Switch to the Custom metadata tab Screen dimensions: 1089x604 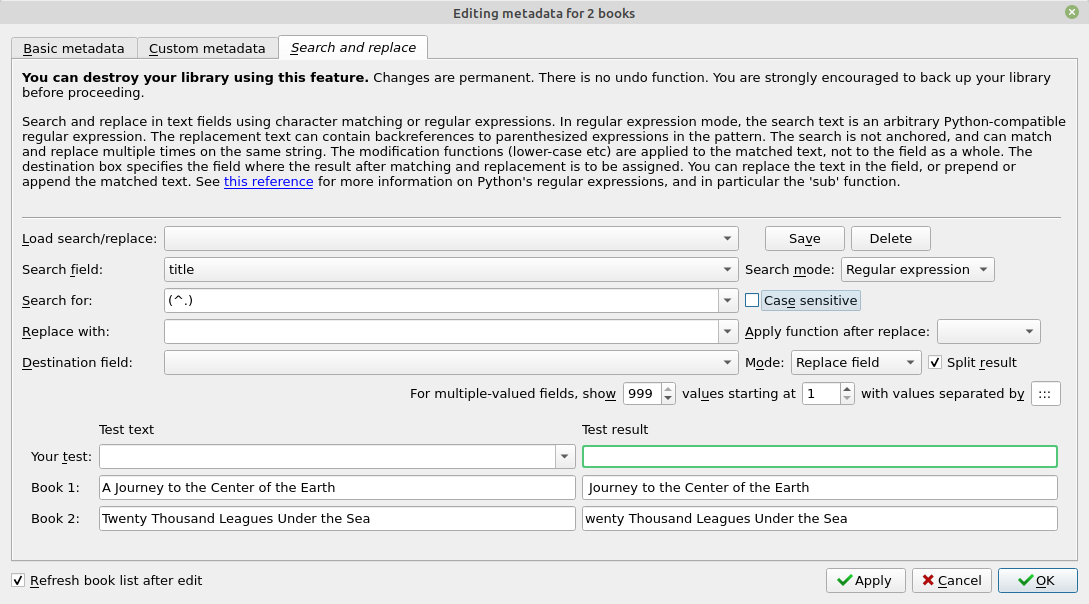(207, 47)
